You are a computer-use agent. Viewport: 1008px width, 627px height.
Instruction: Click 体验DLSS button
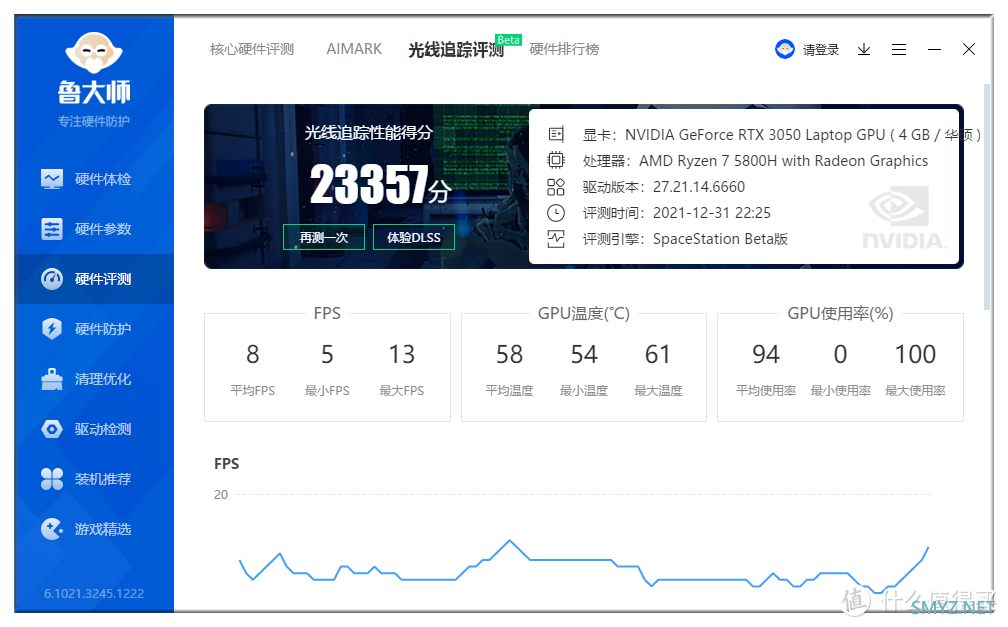point(414,237)
